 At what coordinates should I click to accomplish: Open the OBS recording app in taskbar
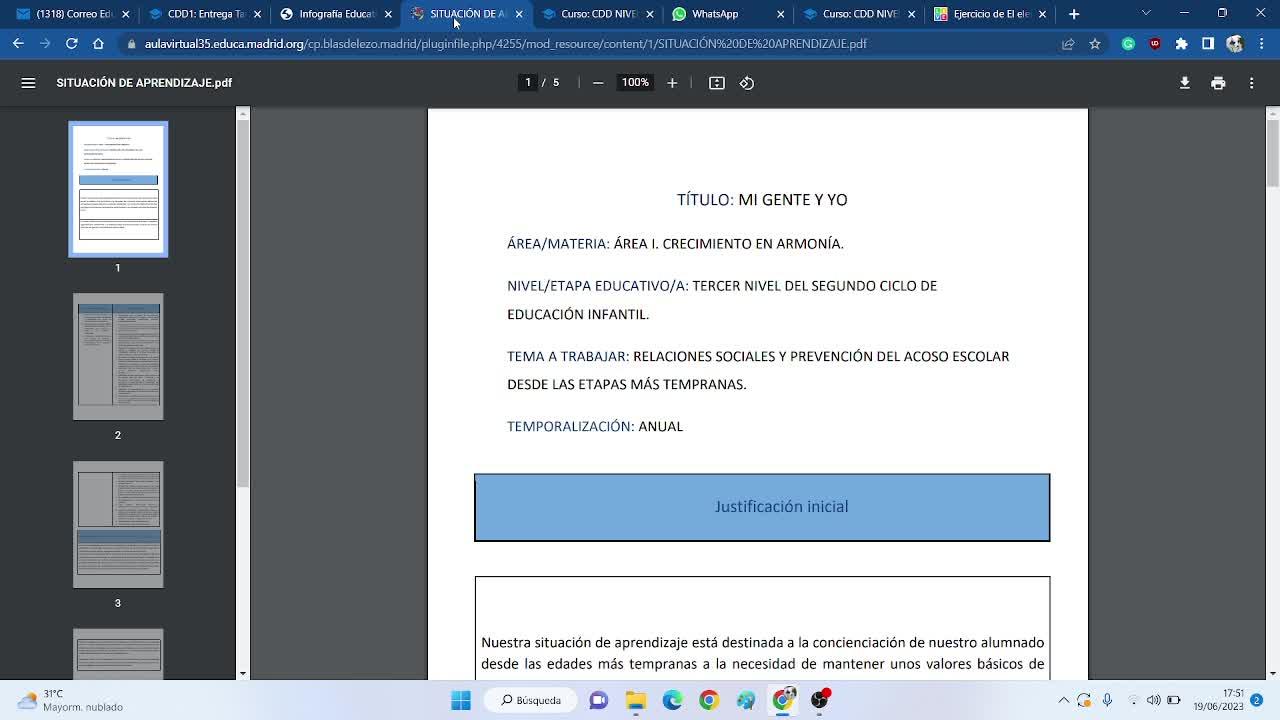click(x=819, y=700)
